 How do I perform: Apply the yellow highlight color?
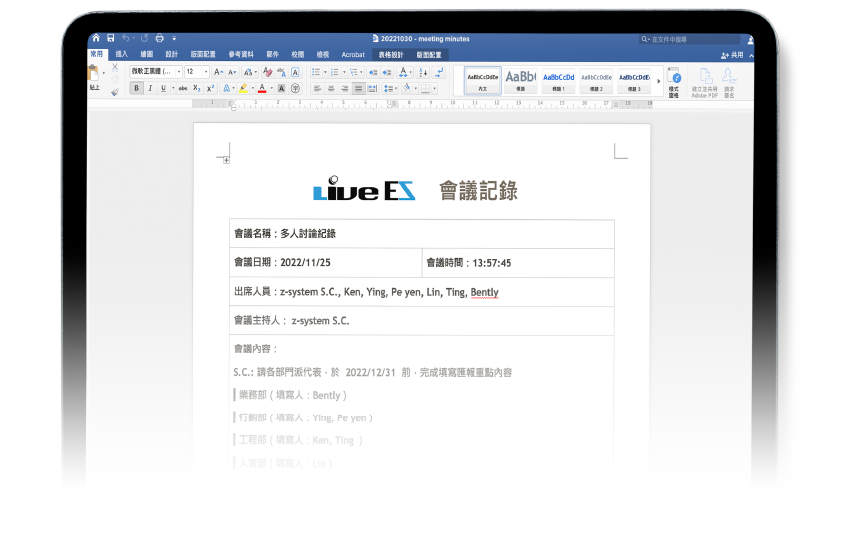point(243,88)
